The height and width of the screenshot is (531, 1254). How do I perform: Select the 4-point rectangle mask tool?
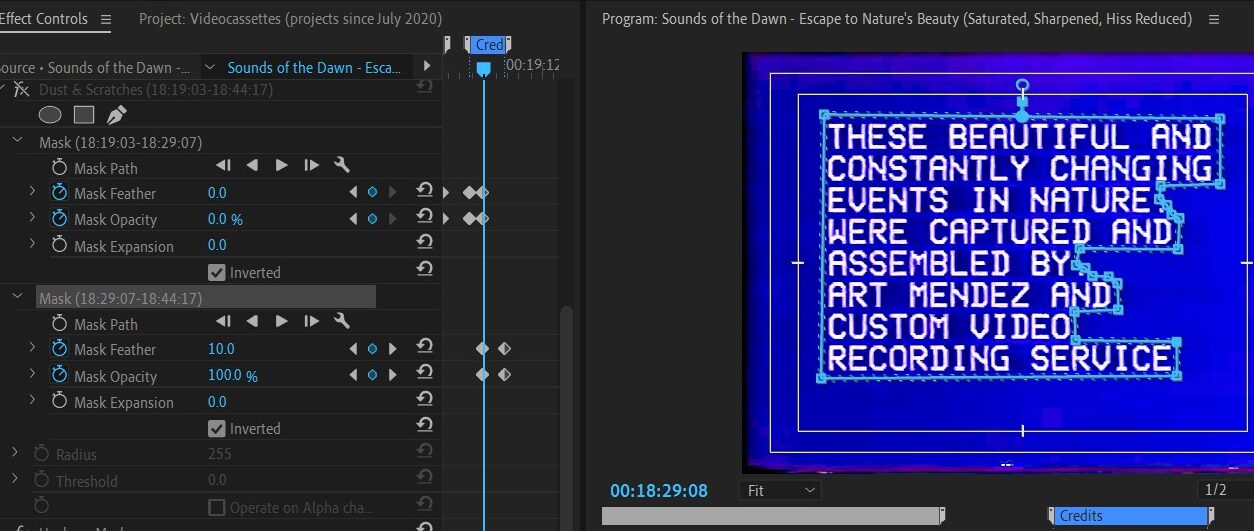84,115
